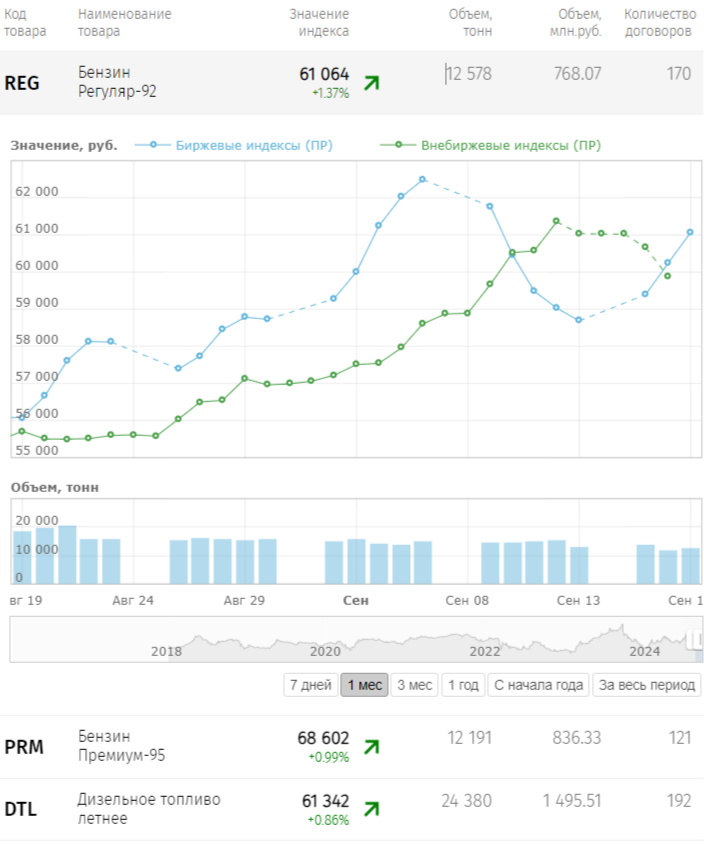This screenshot has width=704, height=846.
Task: Select the 1 мес range button
Action: coord(364,685)
